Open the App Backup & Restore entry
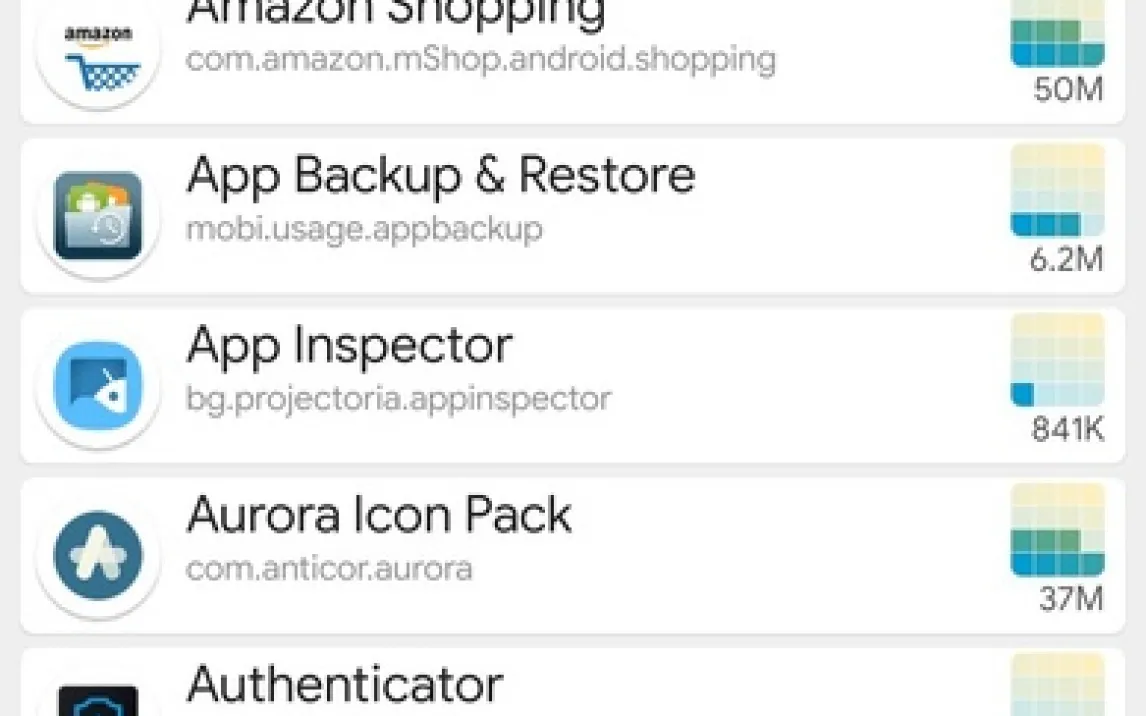The width and height of the screenshot is (1146, 716). (440, 177)
